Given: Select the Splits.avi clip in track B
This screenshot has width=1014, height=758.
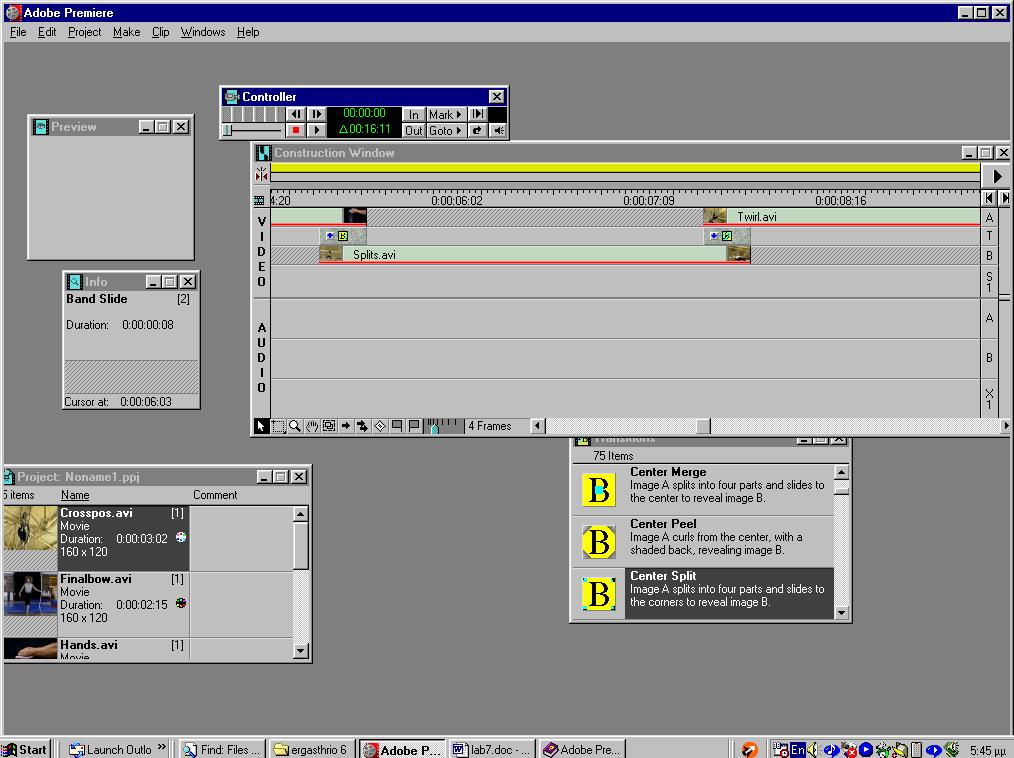Looking at the screenshot, I should pos(534,255).
